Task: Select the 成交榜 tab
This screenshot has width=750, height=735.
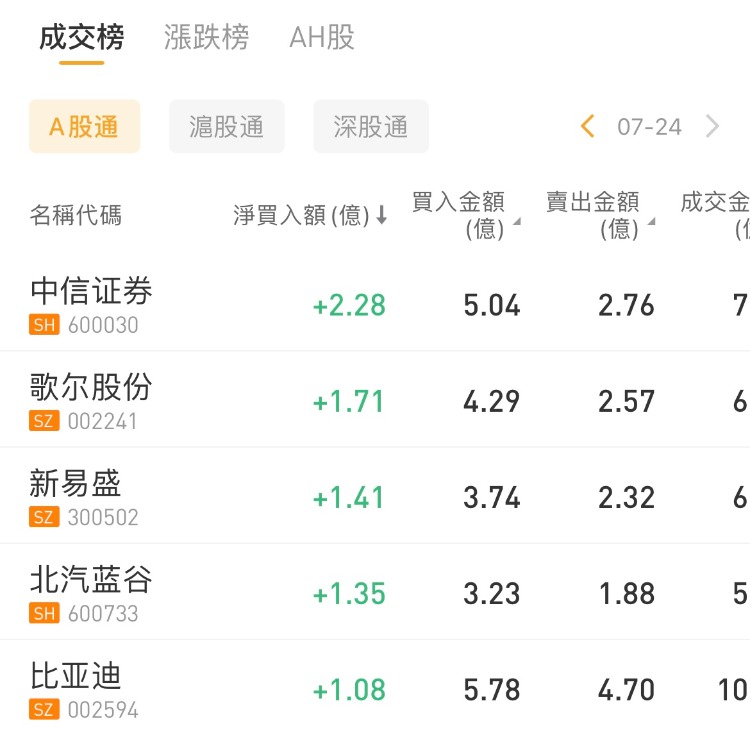Action: tap(82, 38)
